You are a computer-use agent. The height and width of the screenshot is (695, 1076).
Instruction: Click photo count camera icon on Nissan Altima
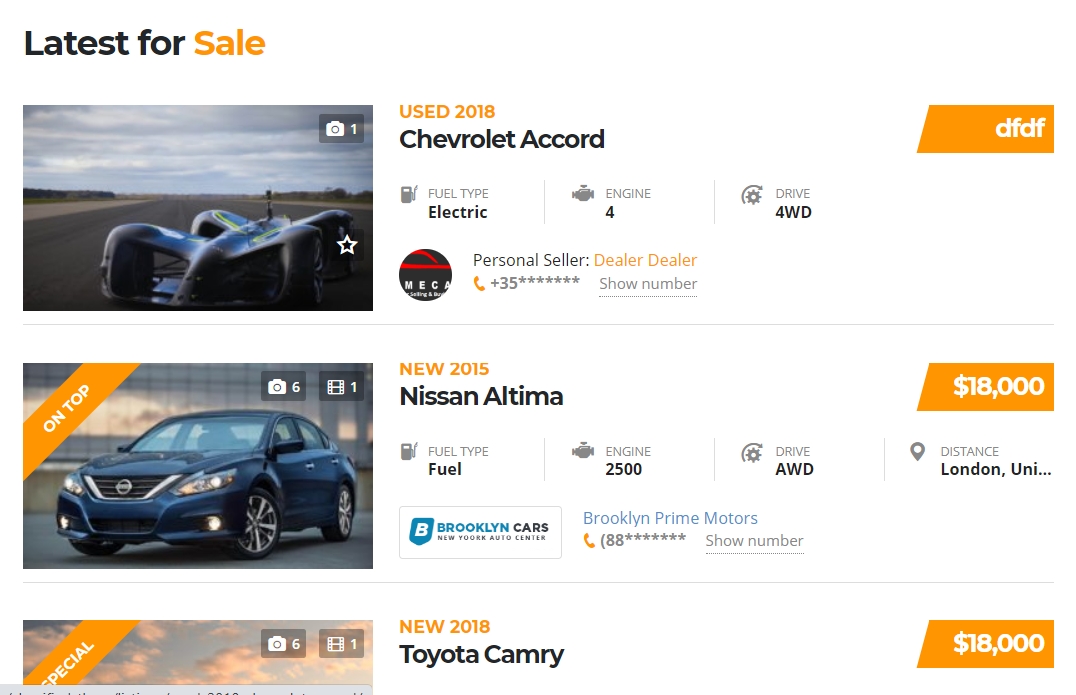tap(277, 387)
